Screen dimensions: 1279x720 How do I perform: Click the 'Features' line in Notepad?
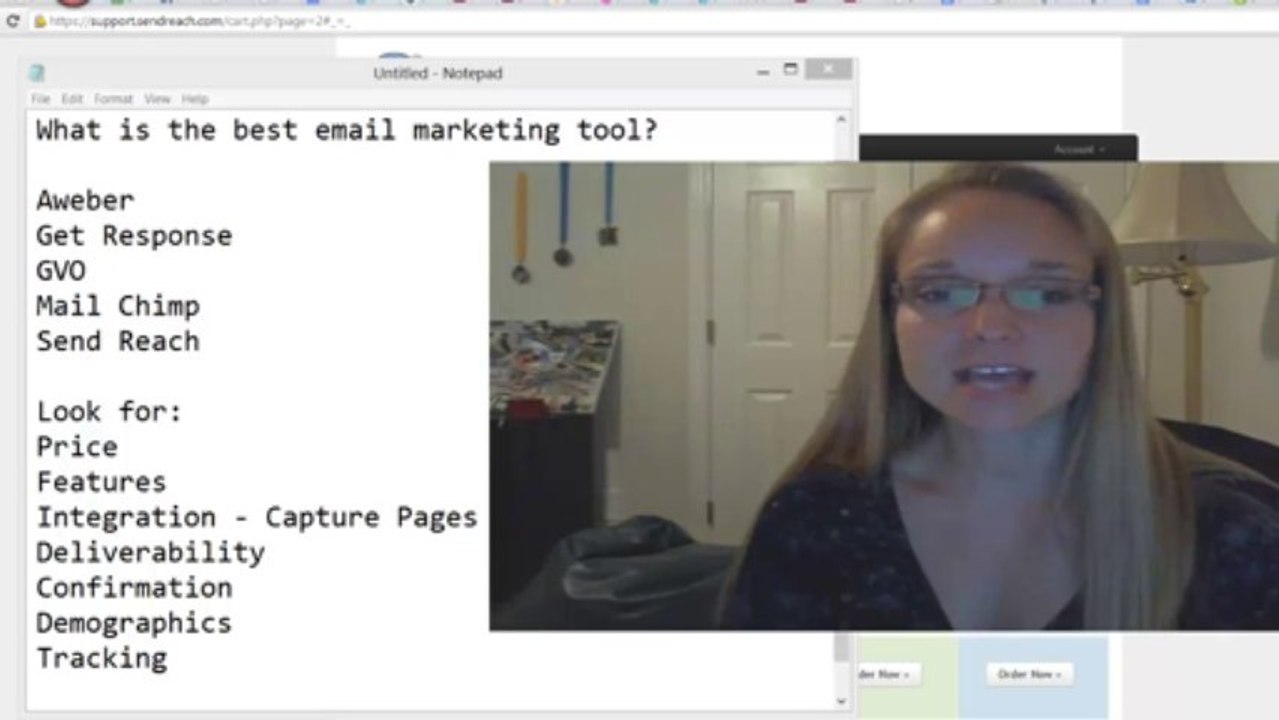pyautogui.click(x=101, y=481)
